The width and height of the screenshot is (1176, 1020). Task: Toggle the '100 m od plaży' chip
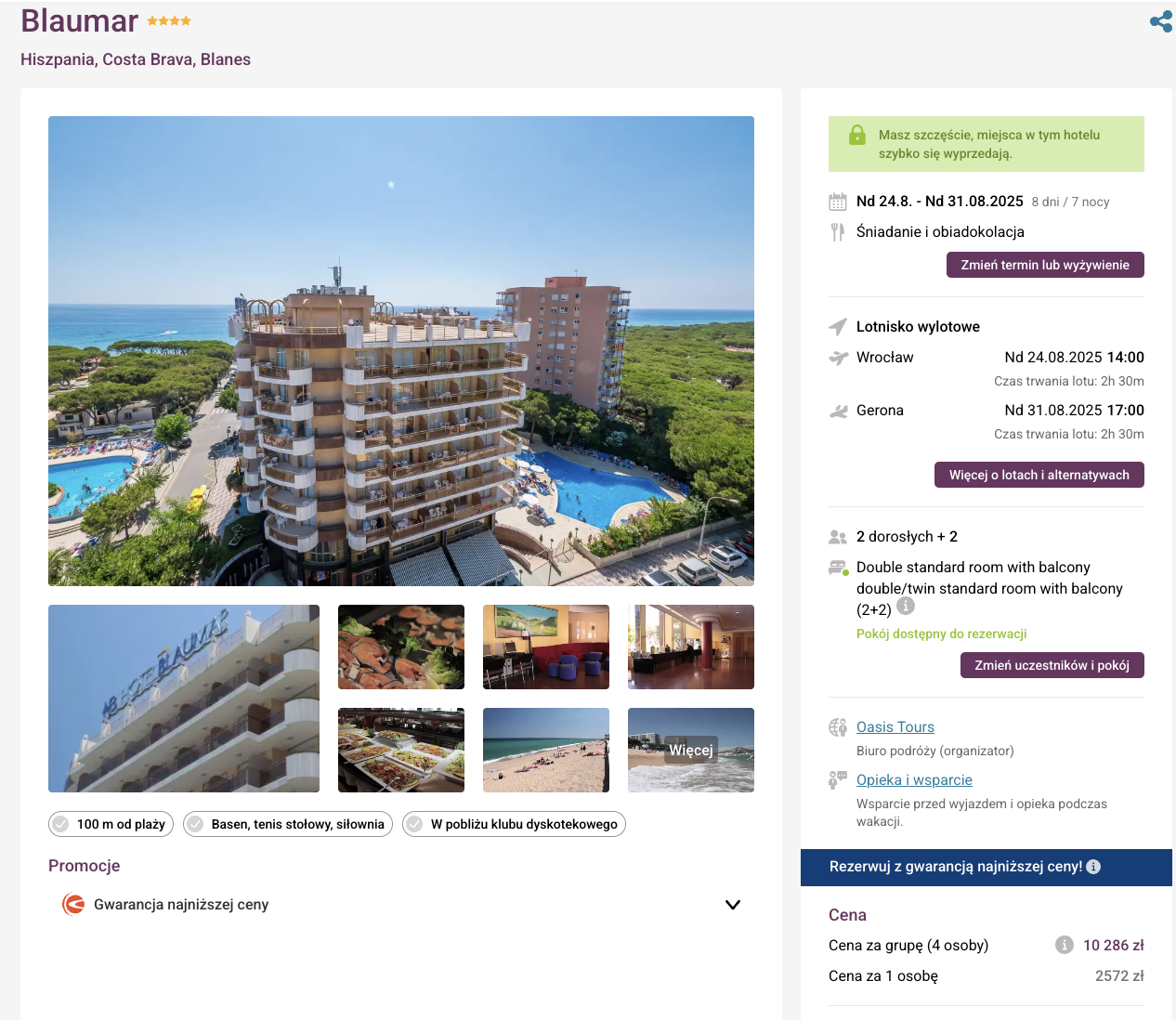111,824
